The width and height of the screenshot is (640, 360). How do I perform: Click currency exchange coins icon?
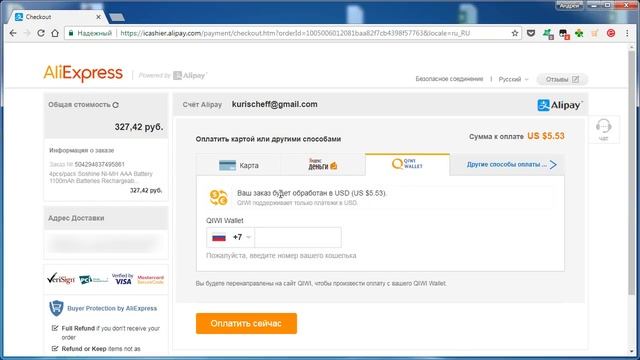click(x=218, y=197)
